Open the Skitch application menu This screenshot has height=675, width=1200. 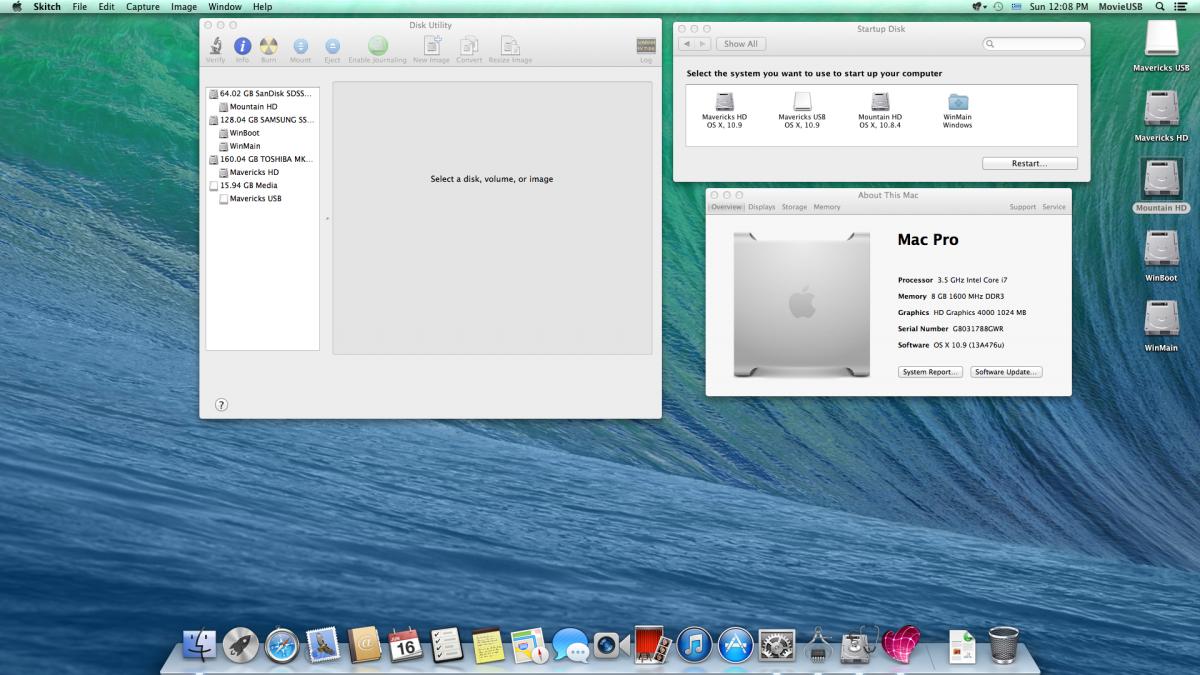tap(47, 6)
